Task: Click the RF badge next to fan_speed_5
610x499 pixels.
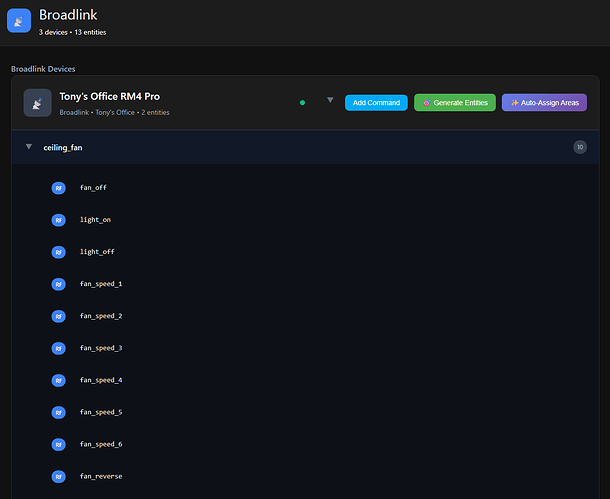Action: click(58, 413)
